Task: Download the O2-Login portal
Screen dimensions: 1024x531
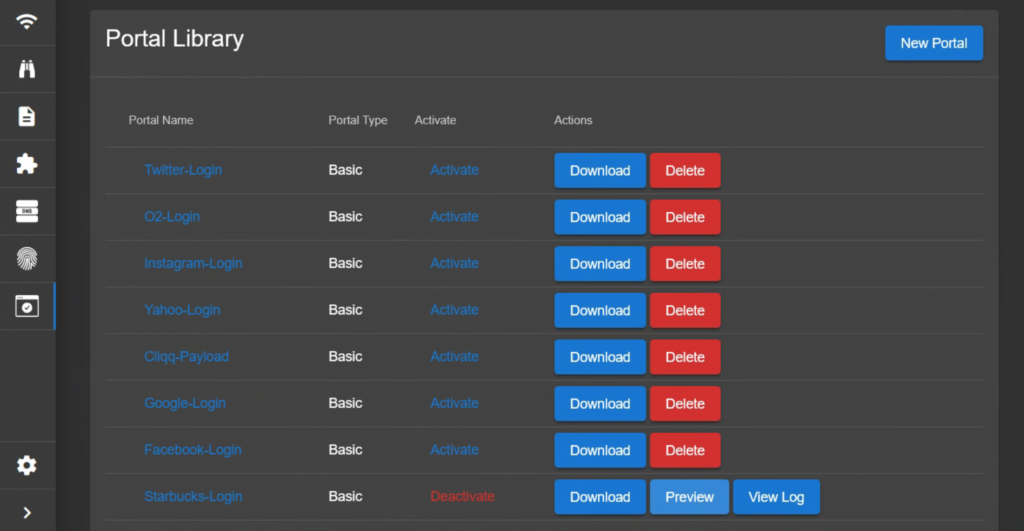Action: pos(600,217)
